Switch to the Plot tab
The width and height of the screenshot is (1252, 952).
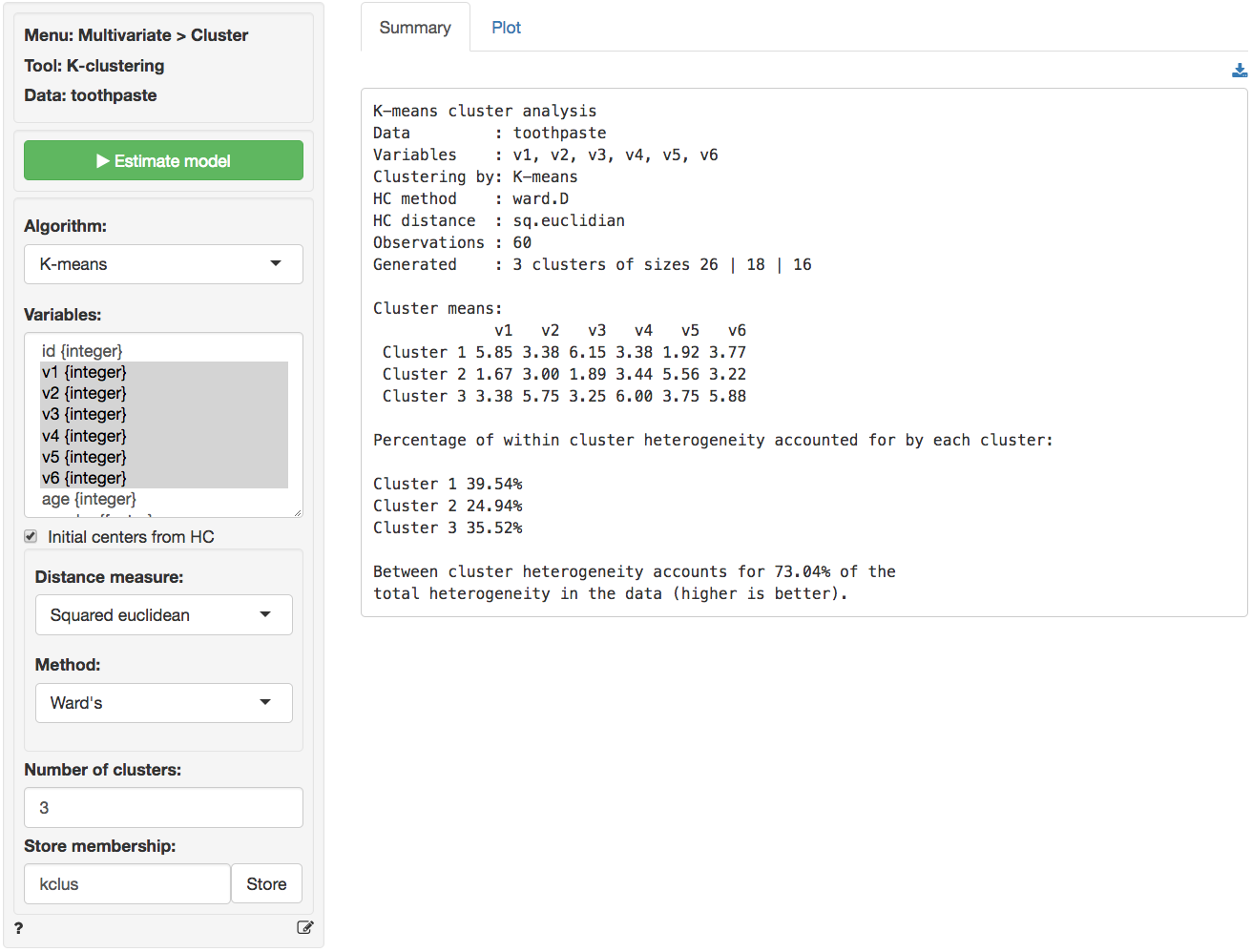click(506, 28)
